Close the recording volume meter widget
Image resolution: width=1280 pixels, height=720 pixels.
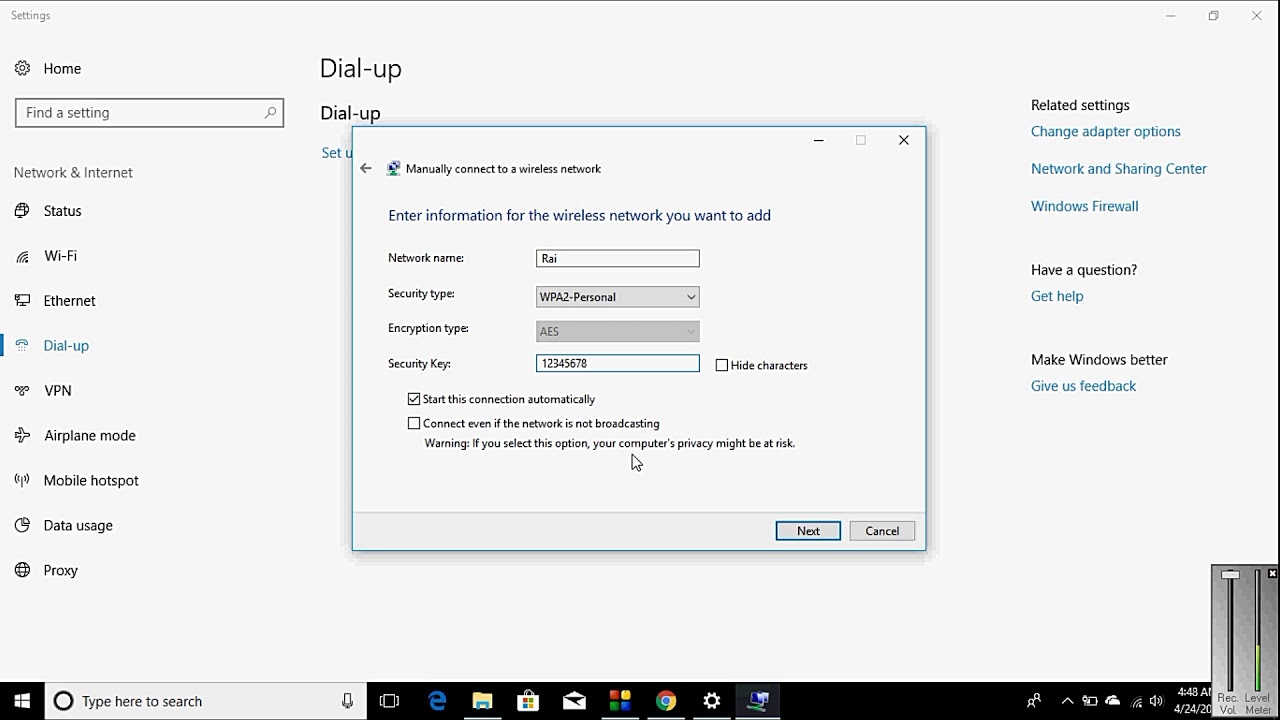1272,573
